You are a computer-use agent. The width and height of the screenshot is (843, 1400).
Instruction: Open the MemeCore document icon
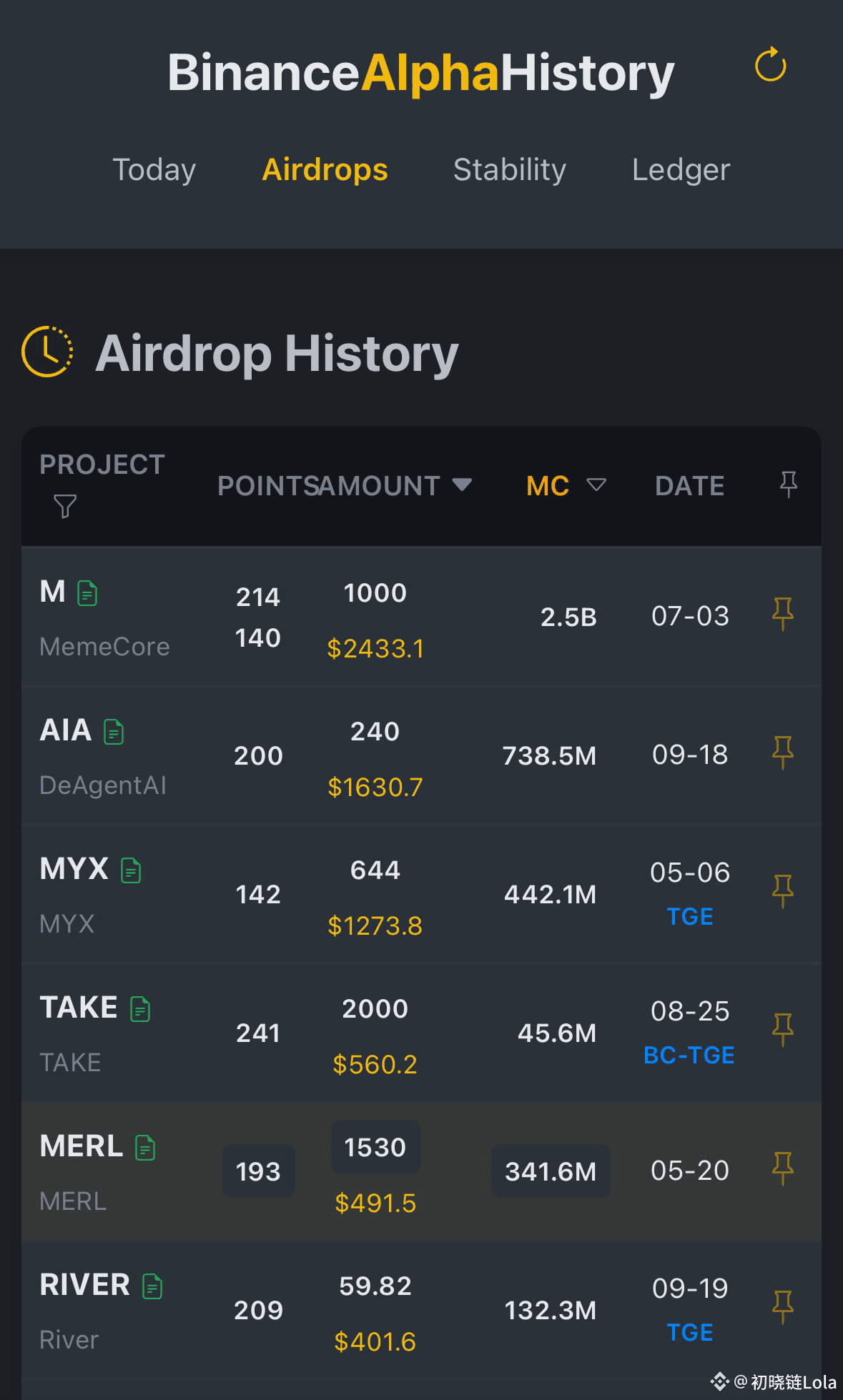tap(87, 593)
